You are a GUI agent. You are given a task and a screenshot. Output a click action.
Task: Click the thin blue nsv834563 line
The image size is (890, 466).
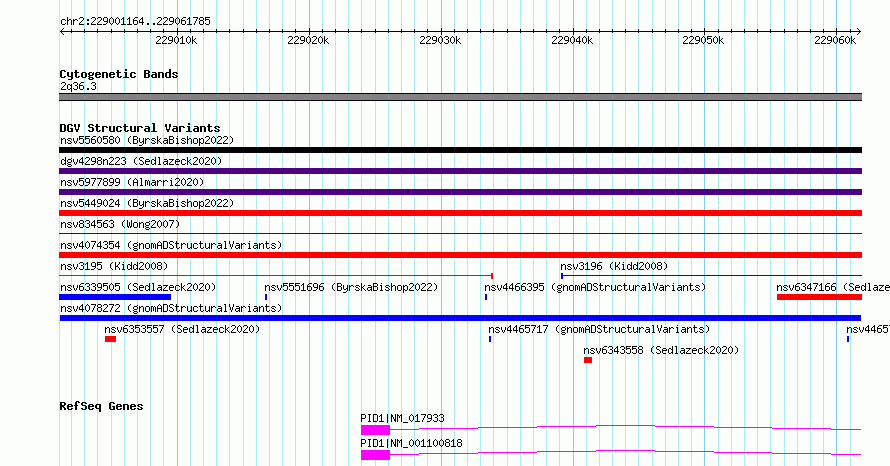(x=460, y=234)
